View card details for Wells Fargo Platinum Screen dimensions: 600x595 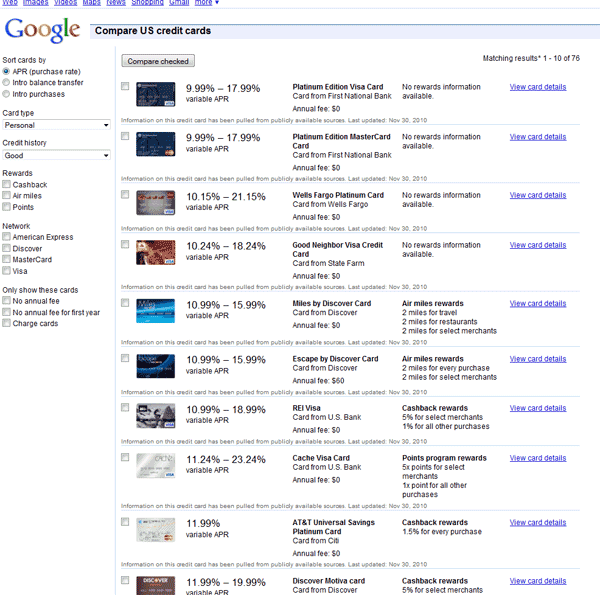click(x=538, y=195)
